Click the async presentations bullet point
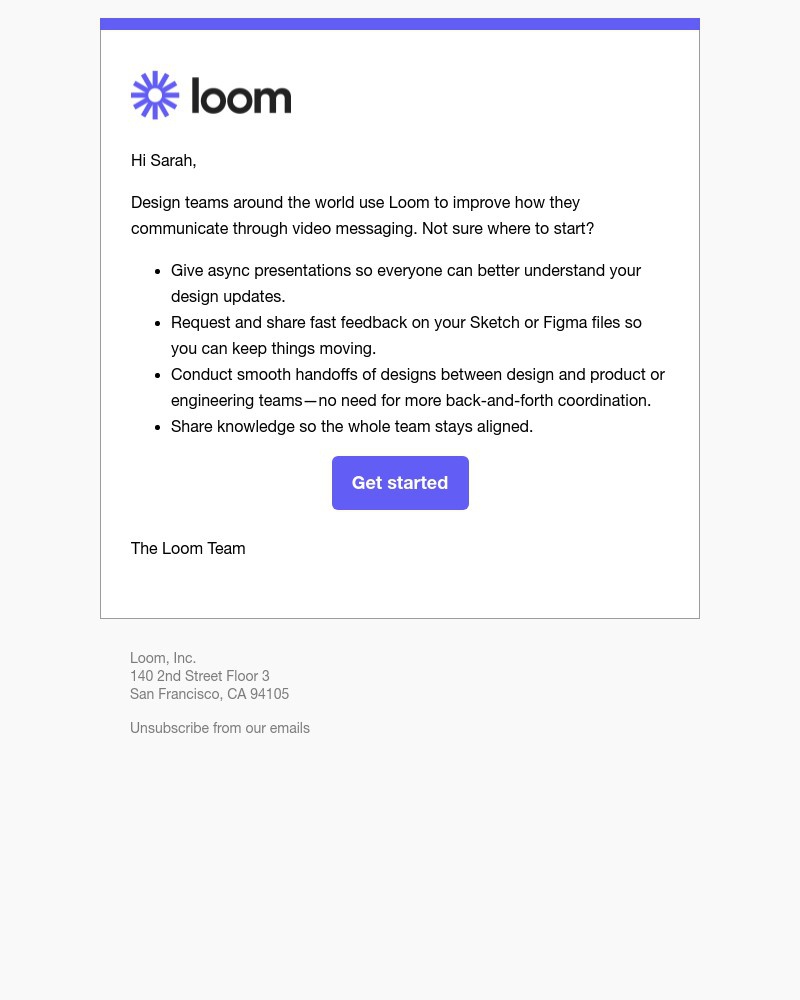Screen dimensions: 800x1000 (x=406, y=283)
